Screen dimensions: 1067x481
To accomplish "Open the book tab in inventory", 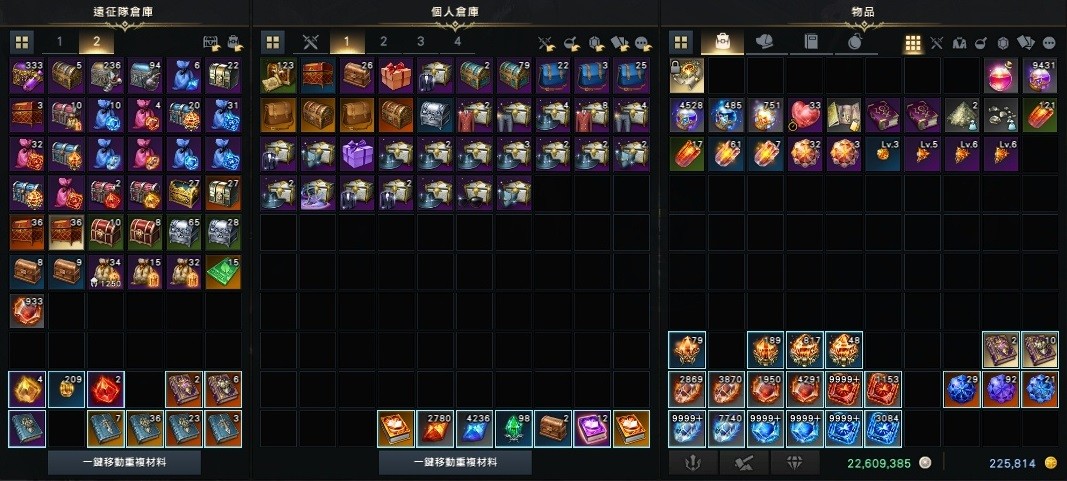I will (x=810, y=43).
